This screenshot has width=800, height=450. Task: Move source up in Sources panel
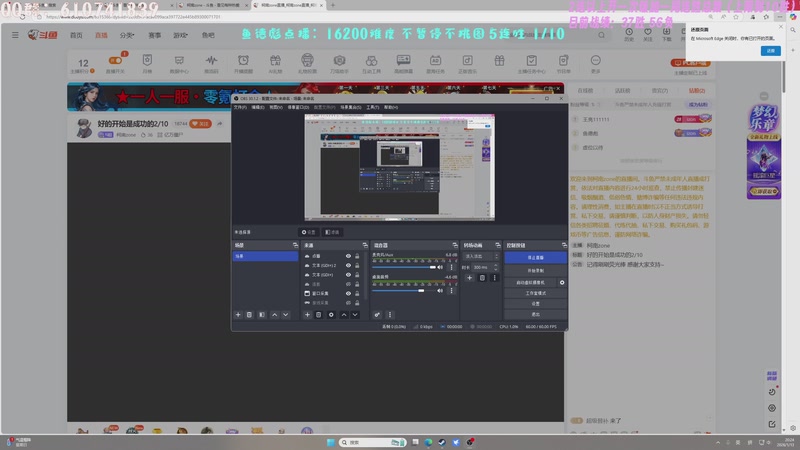coord(344,315)
